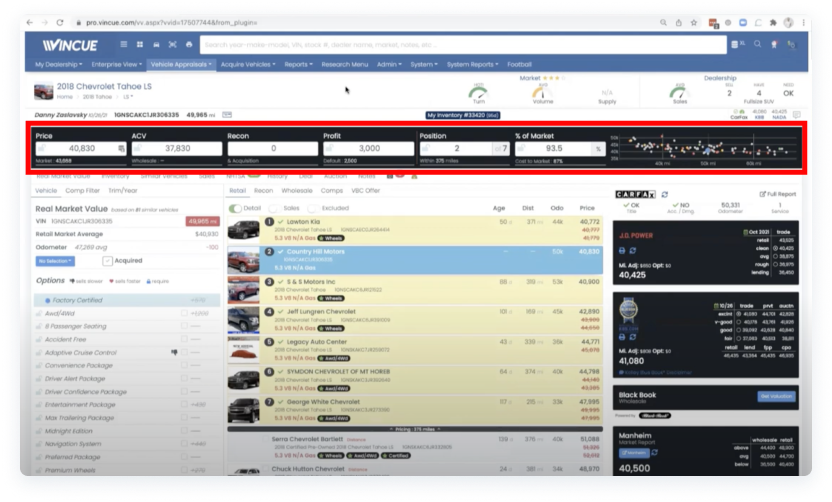Screen dimensions: 832x502
Task: Switch to VBC Offer tab
Action: coord(366,191)
